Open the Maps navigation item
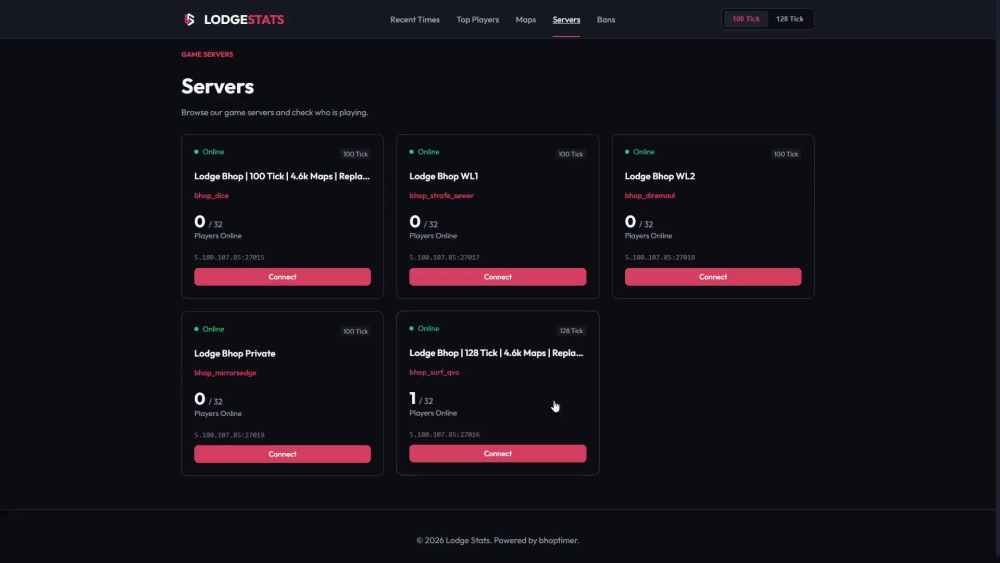 [526, 20]
